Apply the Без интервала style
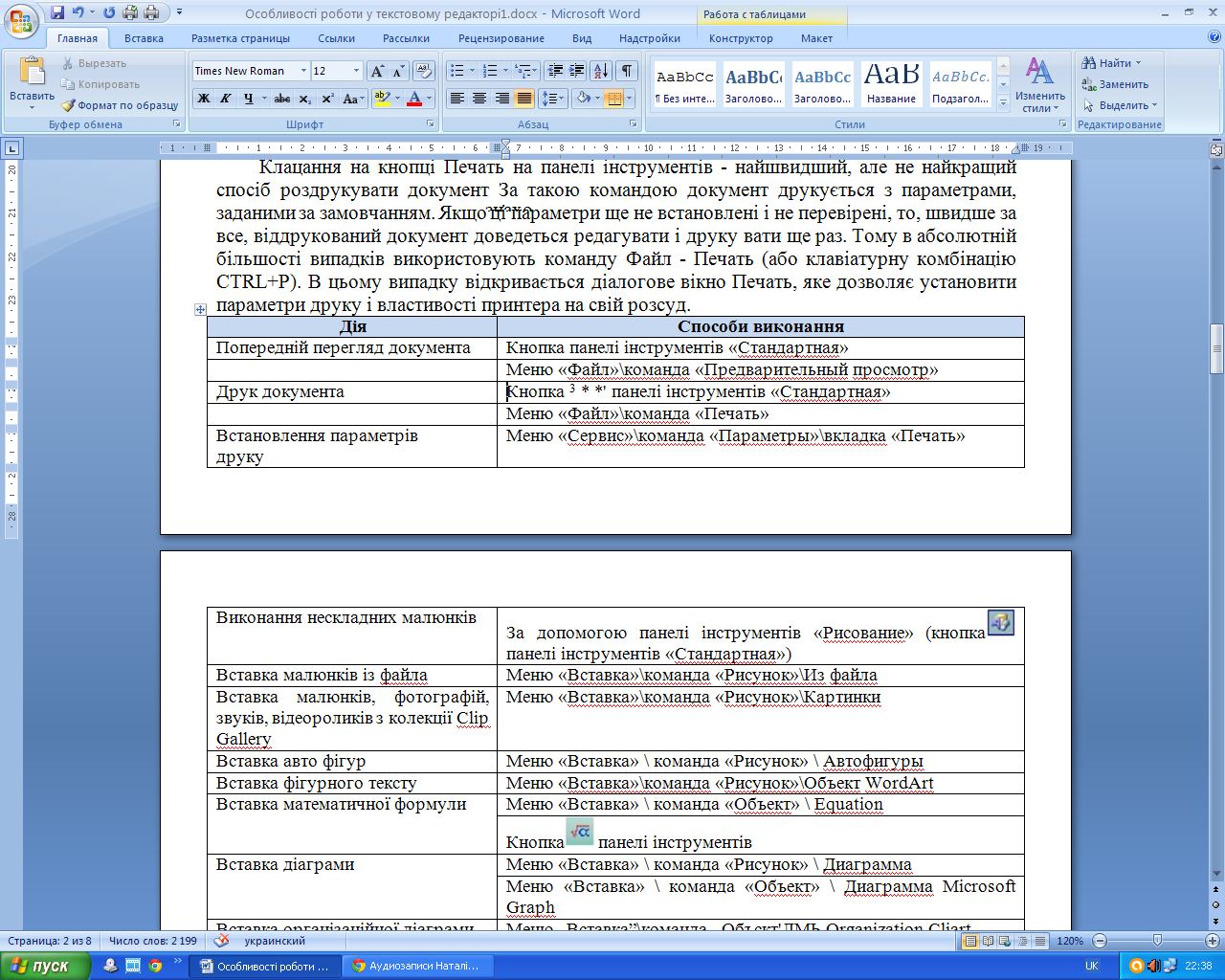This screenshot has height=980, width=1225. coord(684,83)
